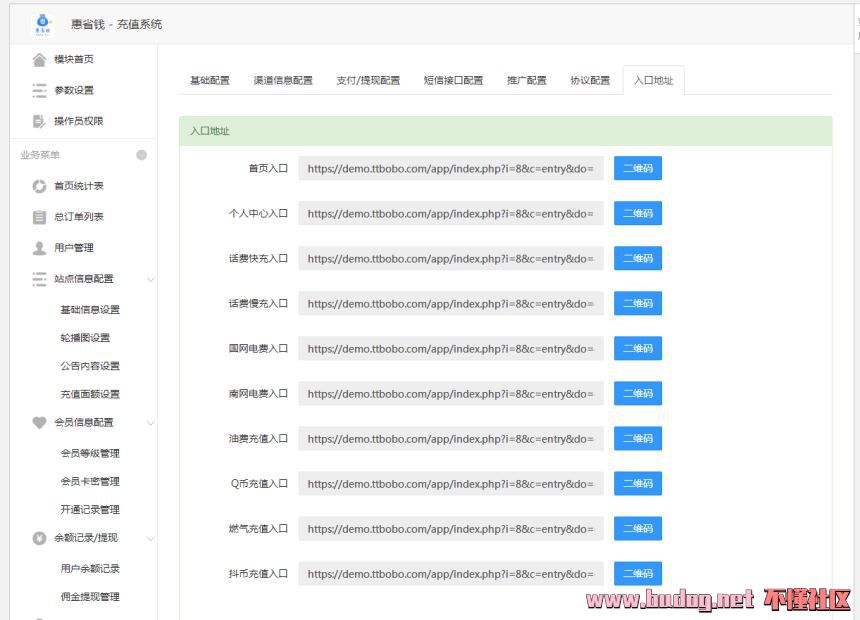
Task: Open 轮播图设置 in the sidebar
Action: [x=85, y=338]
